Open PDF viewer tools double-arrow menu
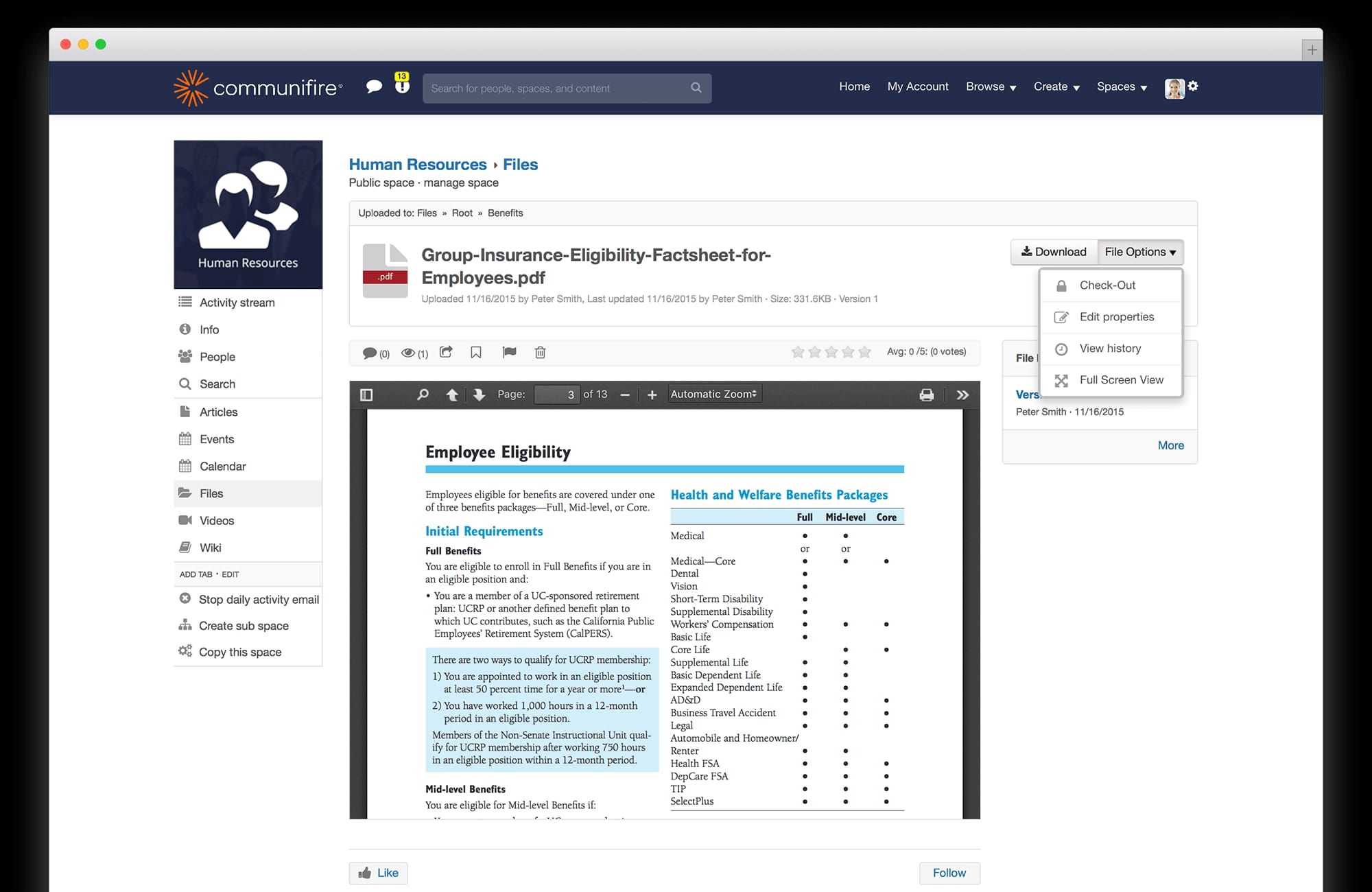Viewport: 1372px width, 892px height. pyautogui.click(x=962, y=395)
